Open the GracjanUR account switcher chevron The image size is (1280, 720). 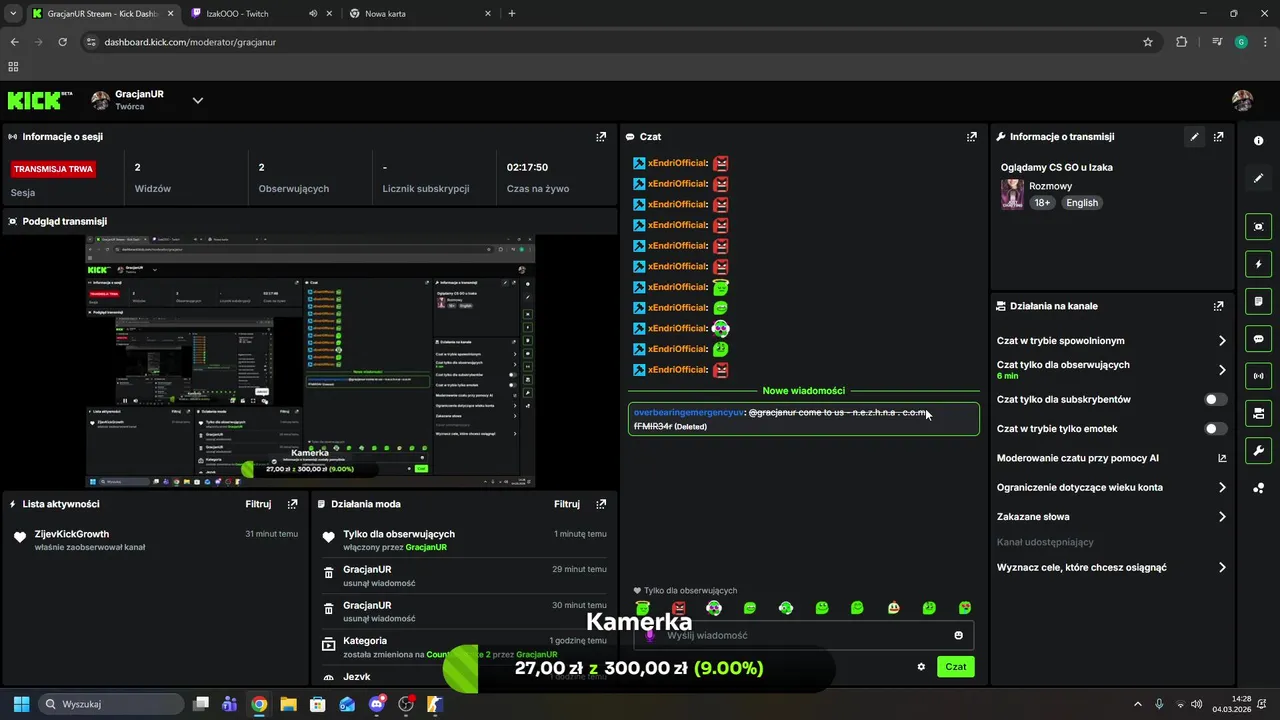(x=198, y=100)
